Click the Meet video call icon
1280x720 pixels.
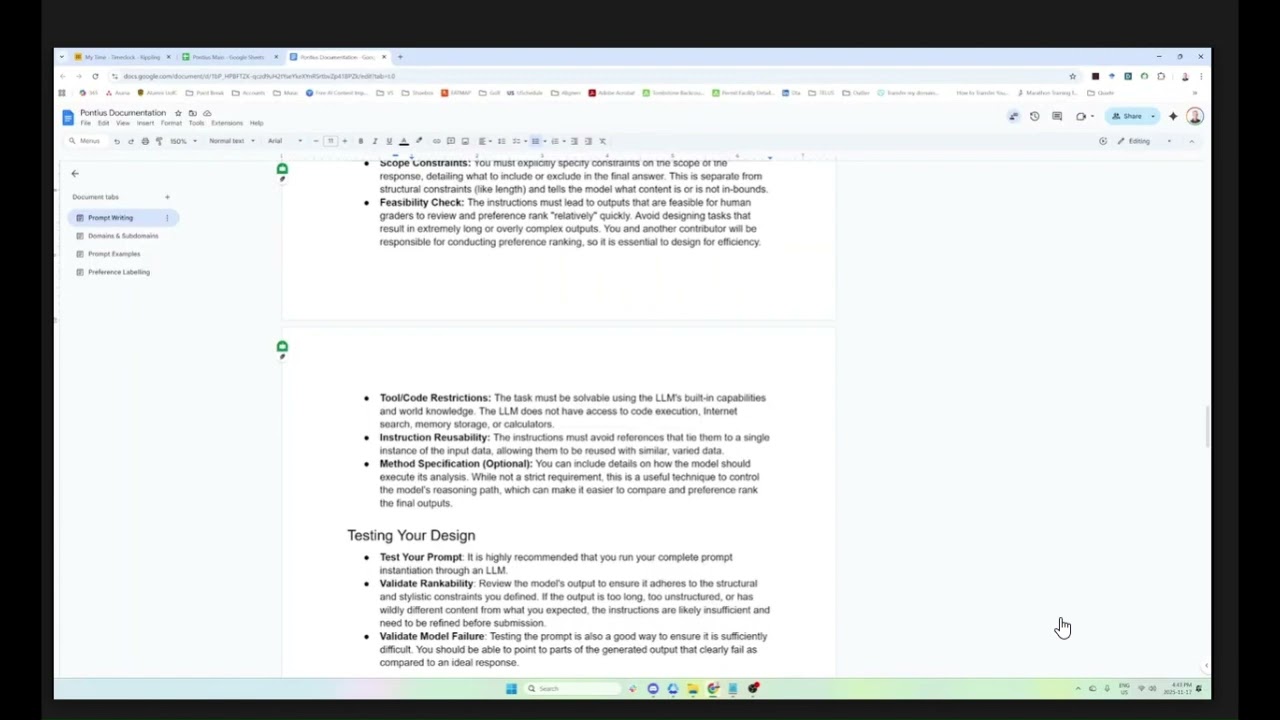1081,116
